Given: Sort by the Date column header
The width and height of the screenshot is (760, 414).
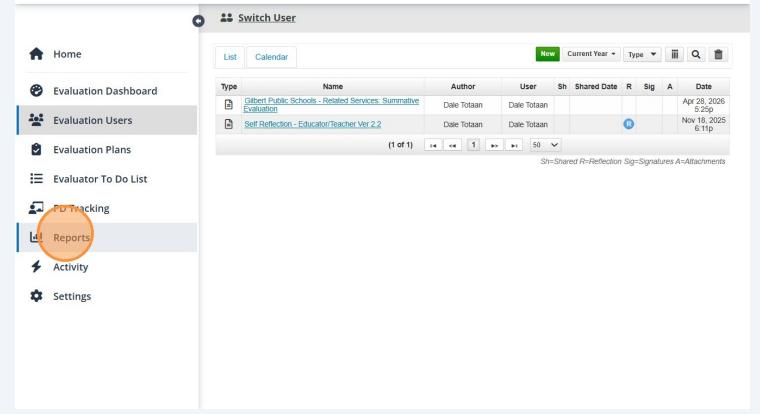Looking at the screenshot, I should point(703,86).
